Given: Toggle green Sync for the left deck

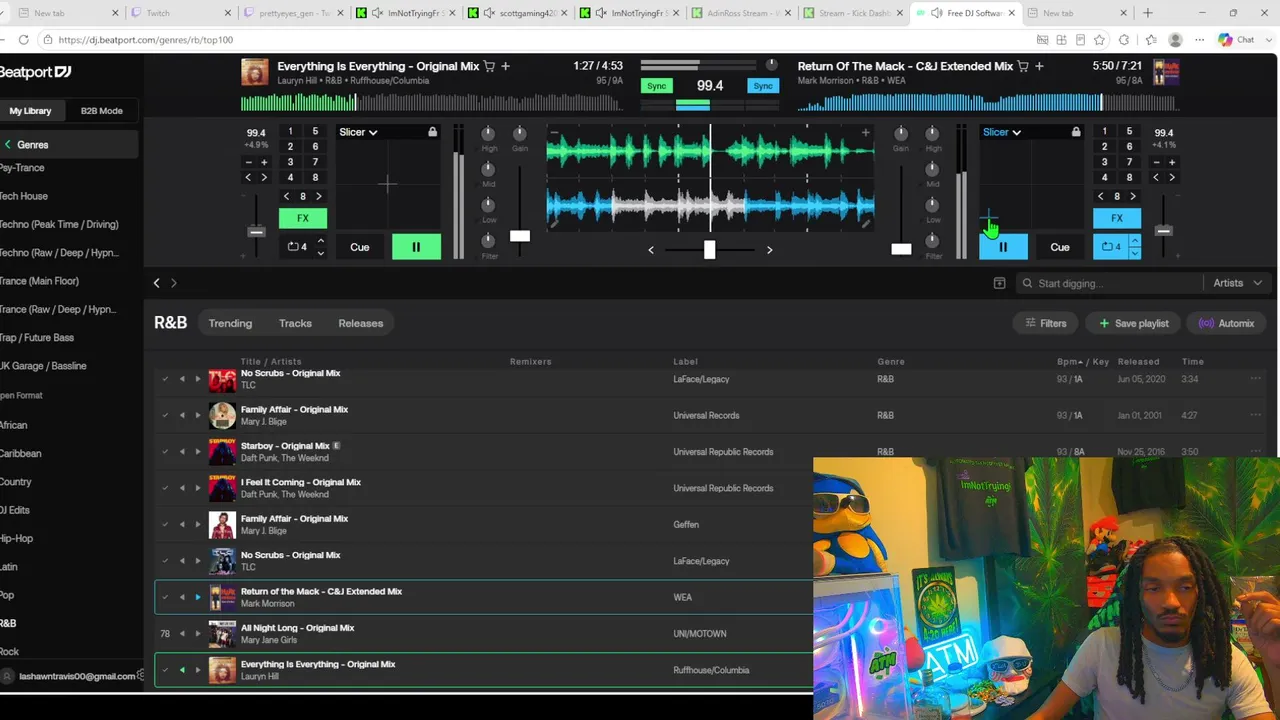Looking at the screenshot, I should coord(656,86).
